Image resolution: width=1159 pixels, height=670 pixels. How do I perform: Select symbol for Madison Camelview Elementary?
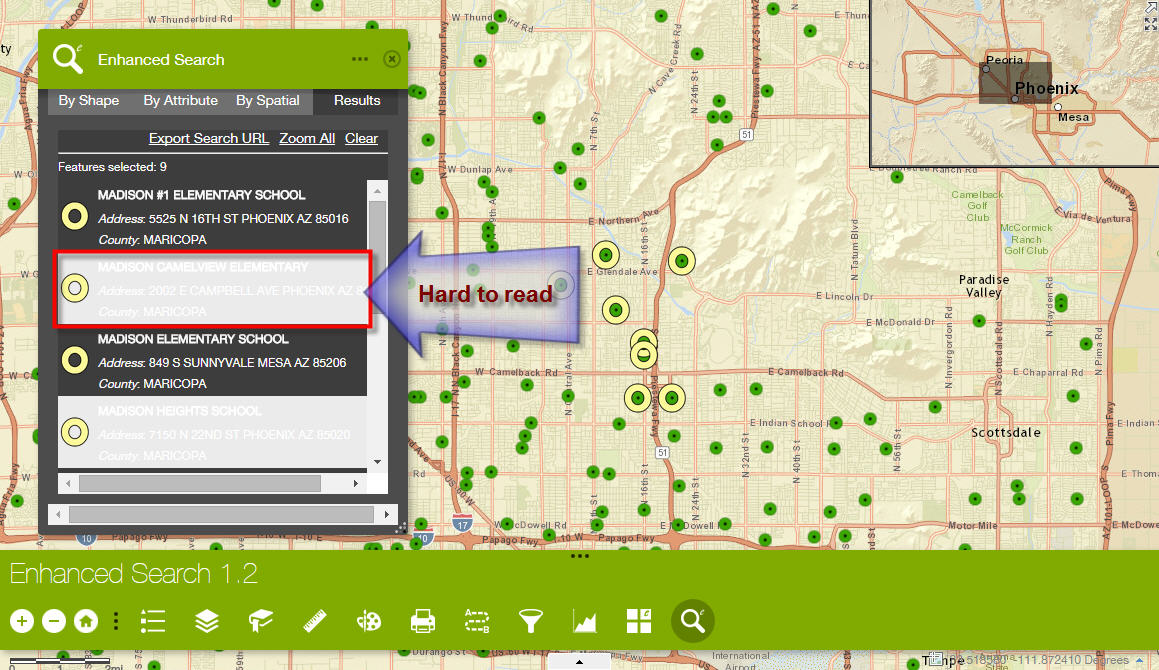[x=75, y=288]
